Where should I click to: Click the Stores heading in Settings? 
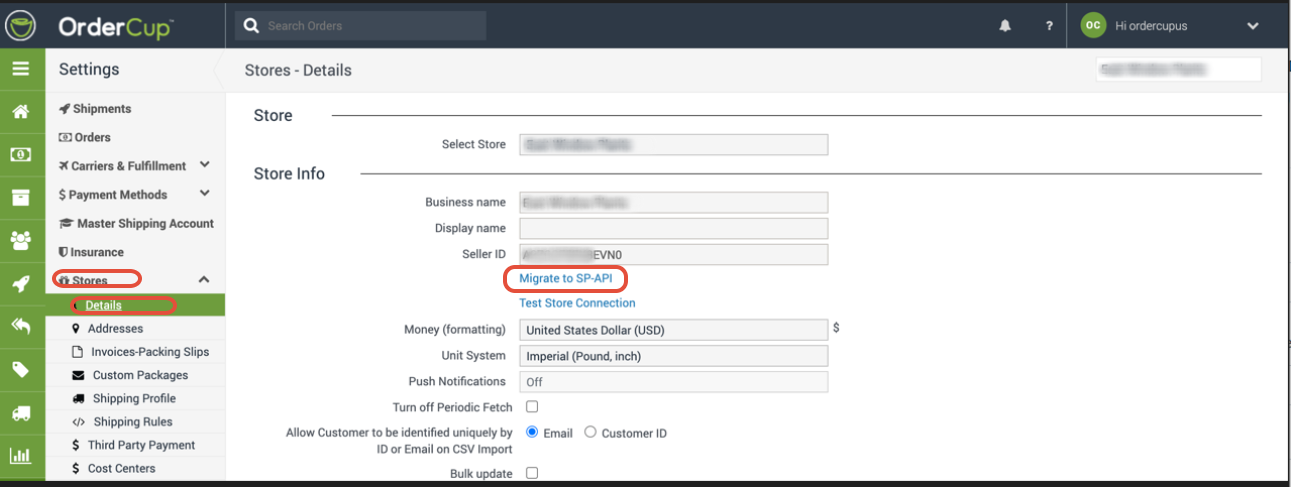(89, 281)
